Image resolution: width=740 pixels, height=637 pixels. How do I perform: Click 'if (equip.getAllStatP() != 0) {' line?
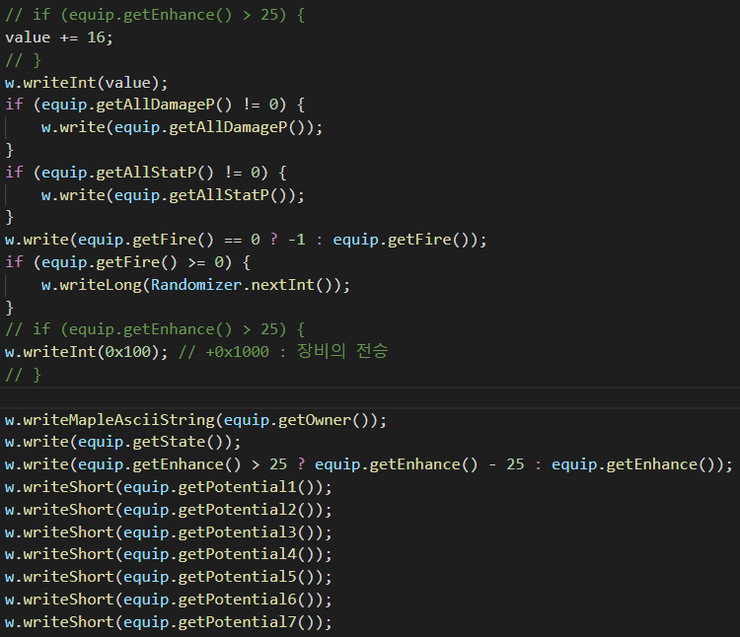pos(146,173)
